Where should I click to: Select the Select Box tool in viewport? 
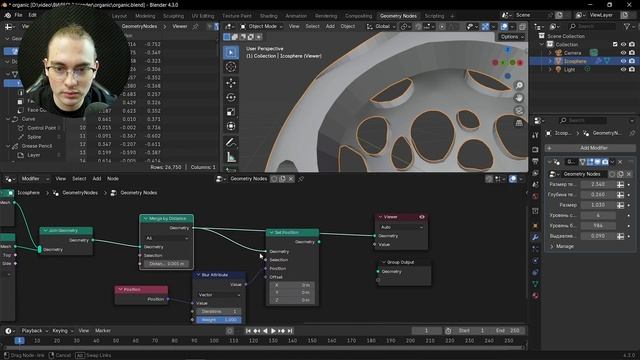pos(231,52)
